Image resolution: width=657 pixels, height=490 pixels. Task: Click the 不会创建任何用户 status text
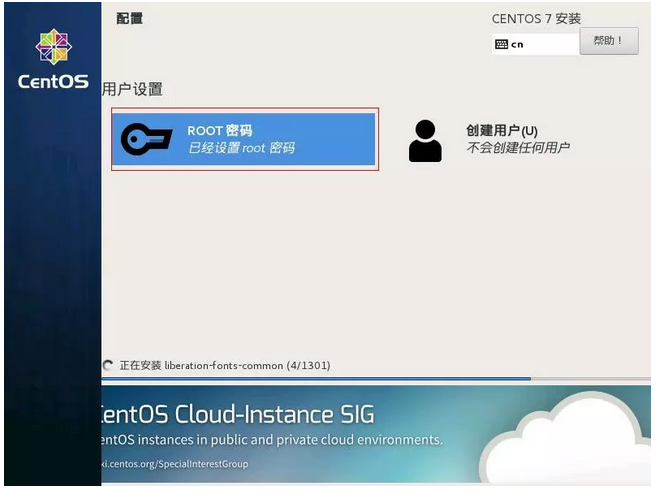[x=517, y=148]
